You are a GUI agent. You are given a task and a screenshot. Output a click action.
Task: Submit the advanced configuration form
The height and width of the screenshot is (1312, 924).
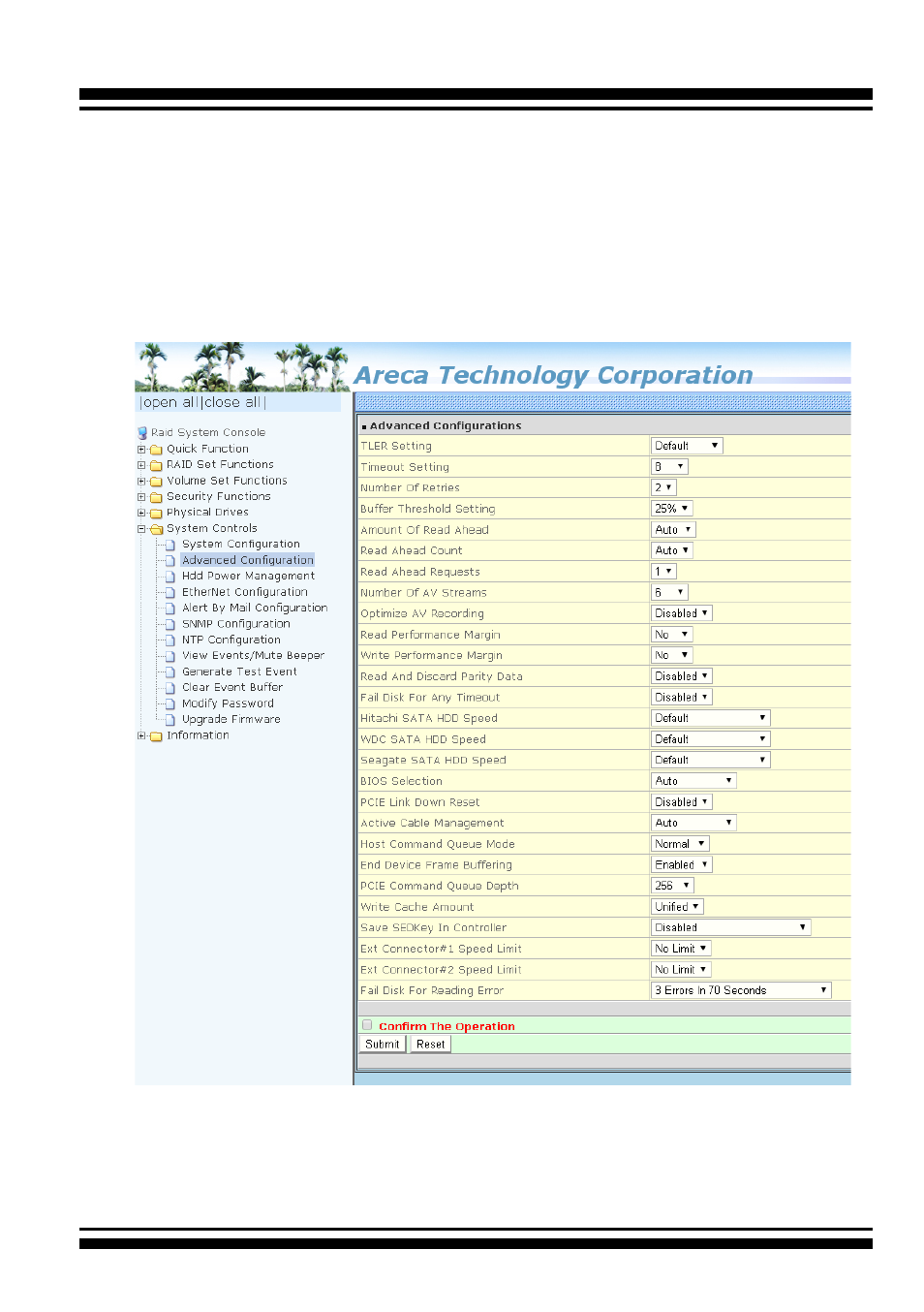tap(383, 1045)
